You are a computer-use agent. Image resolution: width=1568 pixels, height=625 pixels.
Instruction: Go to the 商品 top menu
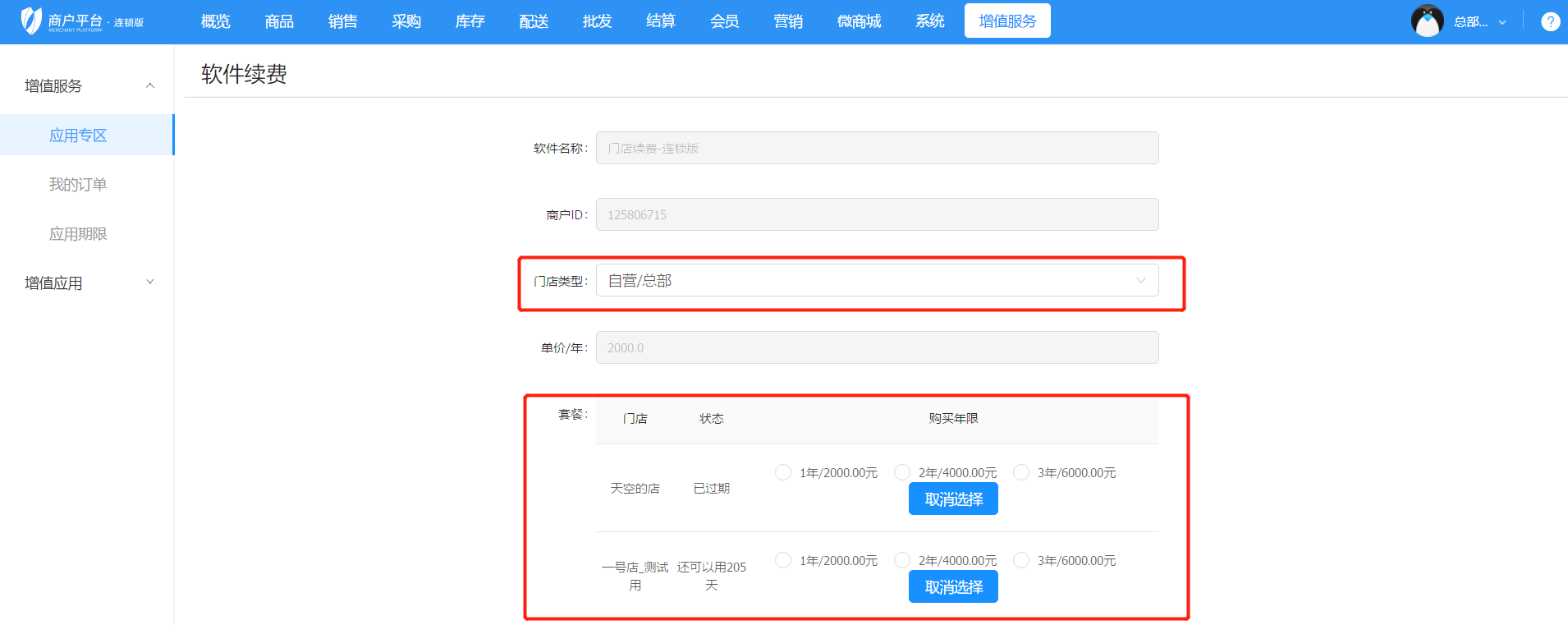click(x=279, y=21)
